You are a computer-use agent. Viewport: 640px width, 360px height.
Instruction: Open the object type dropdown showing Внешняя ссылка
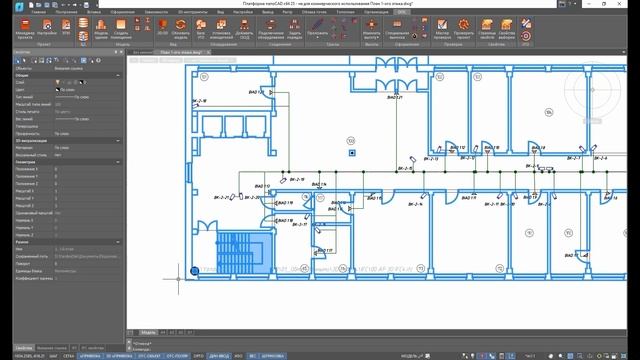(87, 69)
